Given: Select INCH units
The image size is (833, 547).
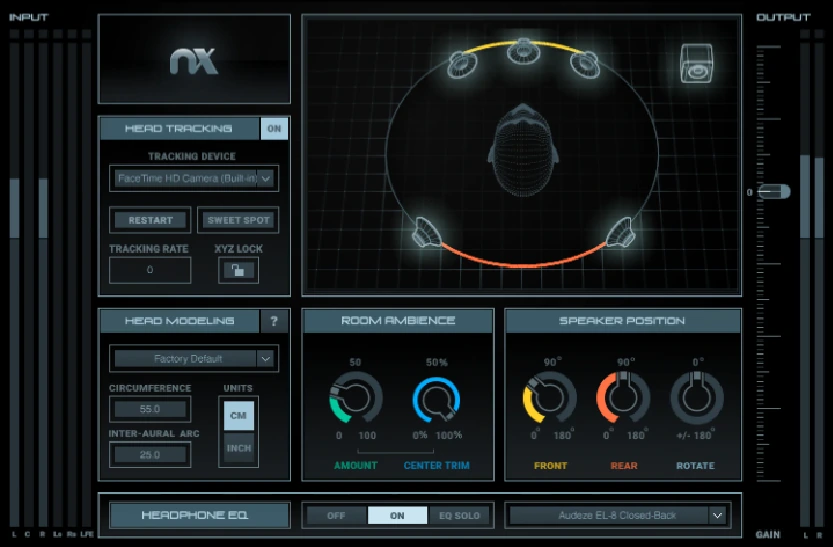Looking at the screenshot, I should pyautogui.click(x=239, y=448).
